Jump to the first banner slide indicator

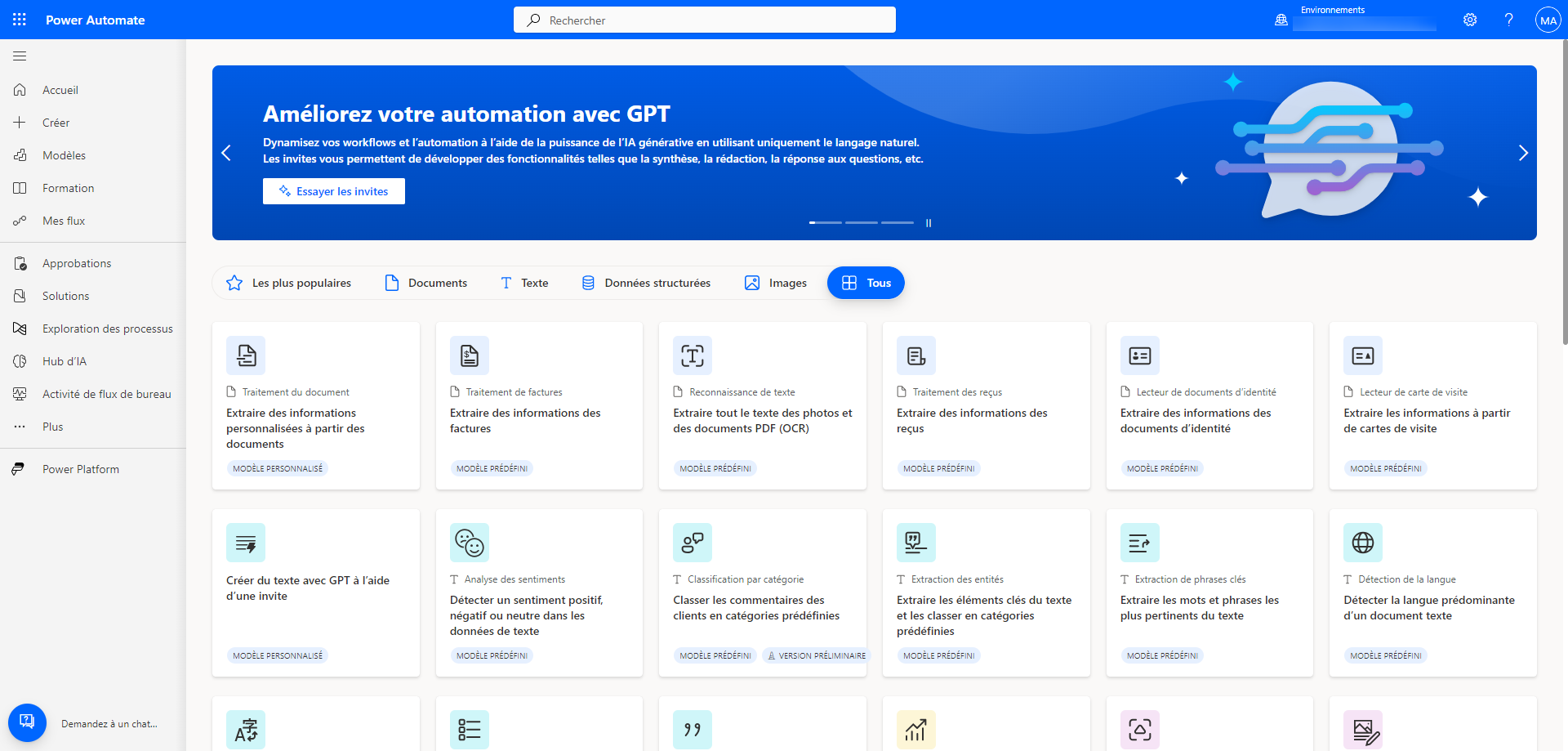(826, 222)
